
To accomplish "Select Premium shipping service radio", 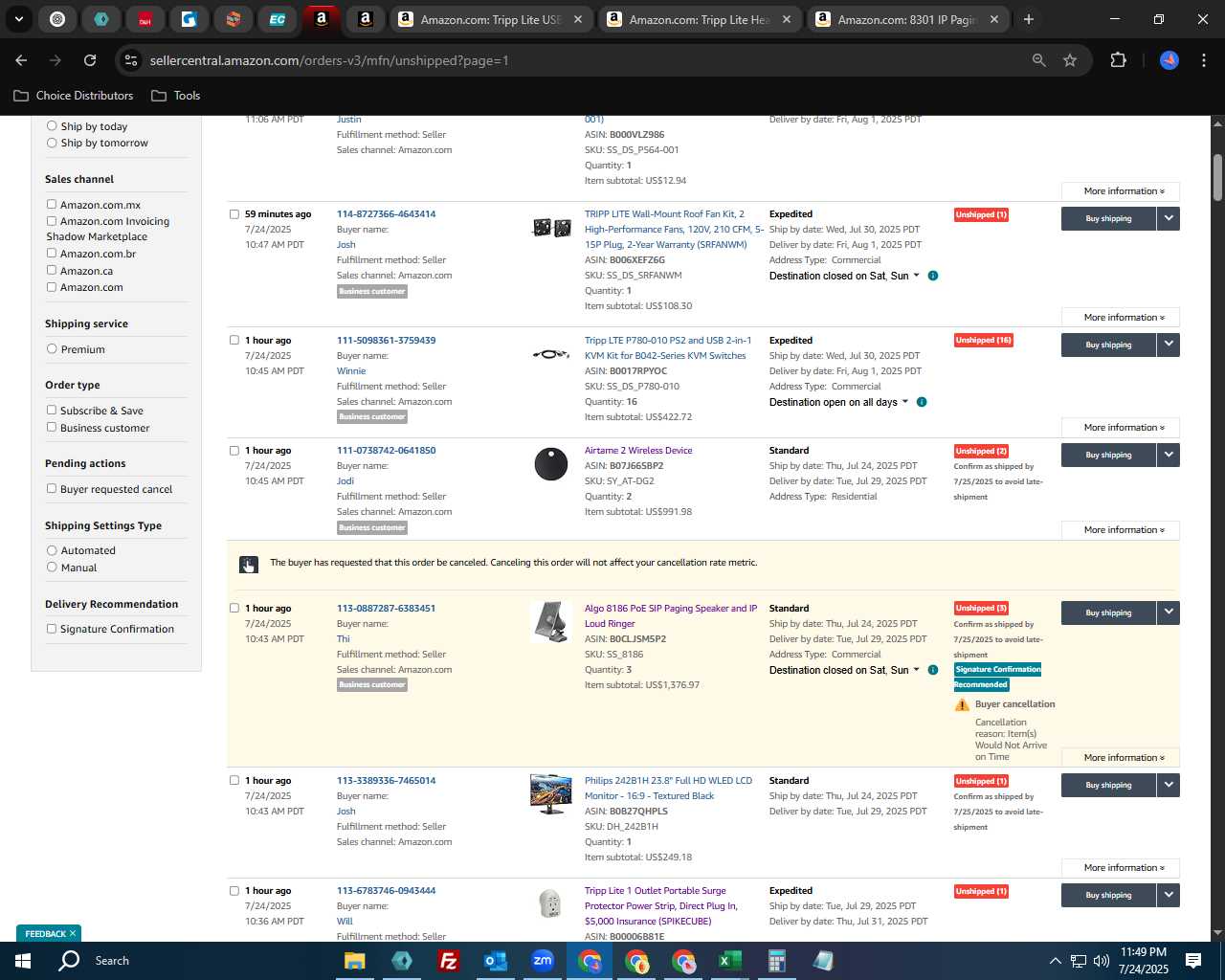I will click(52, 348).
